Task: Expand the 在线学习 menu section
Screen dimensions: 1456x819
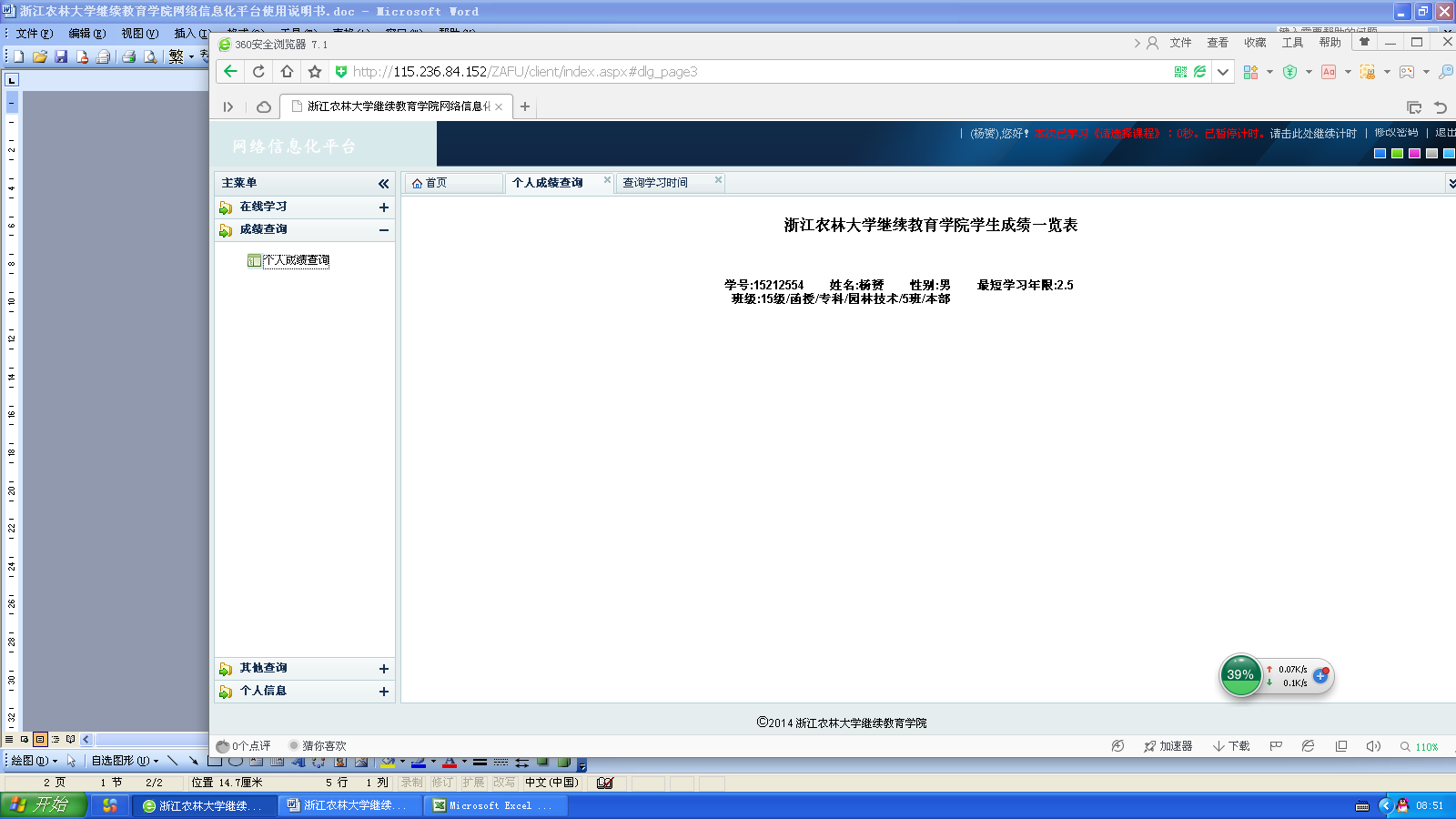Action: pos(383,207)
